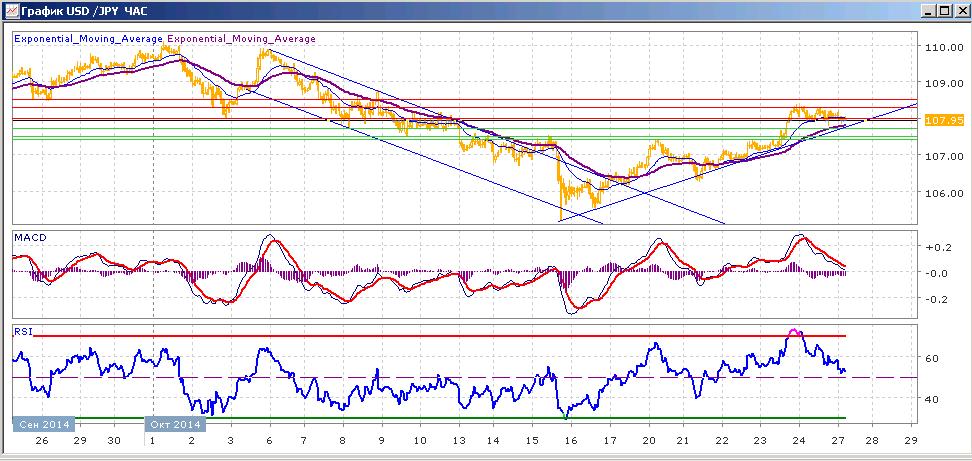Click date 27 on the time axis
972x461 pixels.
pyautogui.click(x=837, y=441)
